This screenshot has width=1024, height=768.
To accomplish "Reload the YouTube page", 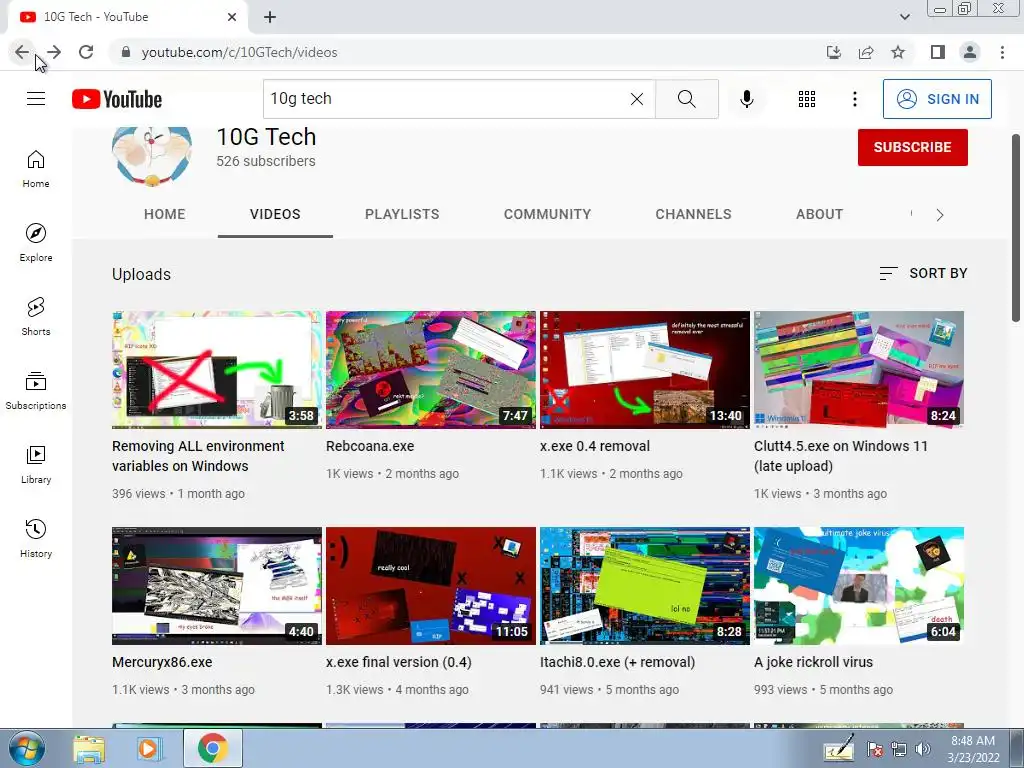I will 86,52.
